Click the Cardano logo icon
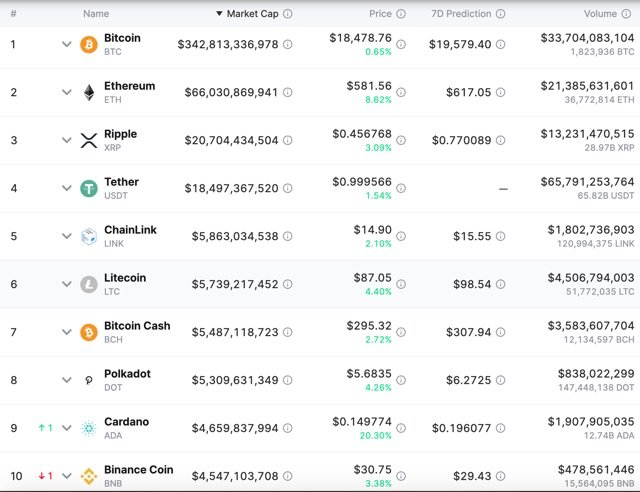The image size is (640, 492). click(x=89, y=429)
